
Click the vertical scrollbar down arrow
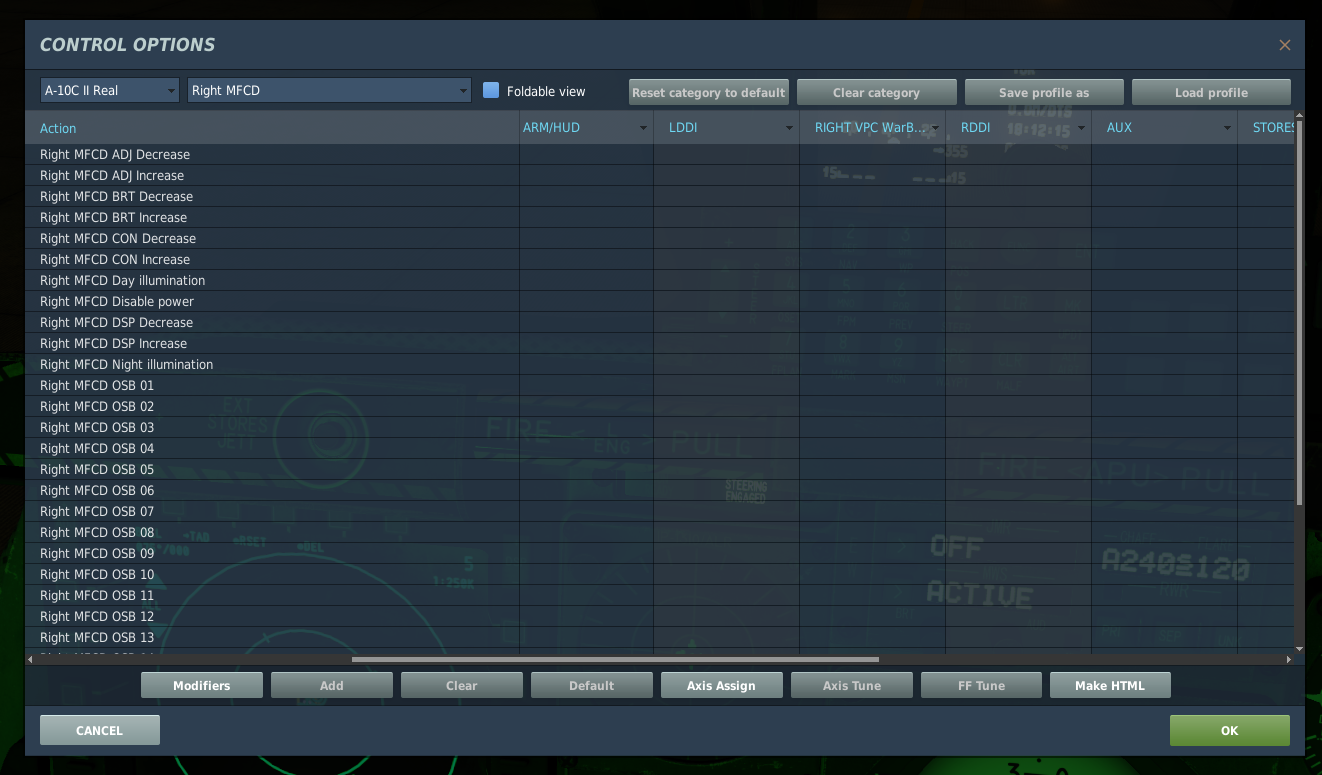(x=1299, y=649)
